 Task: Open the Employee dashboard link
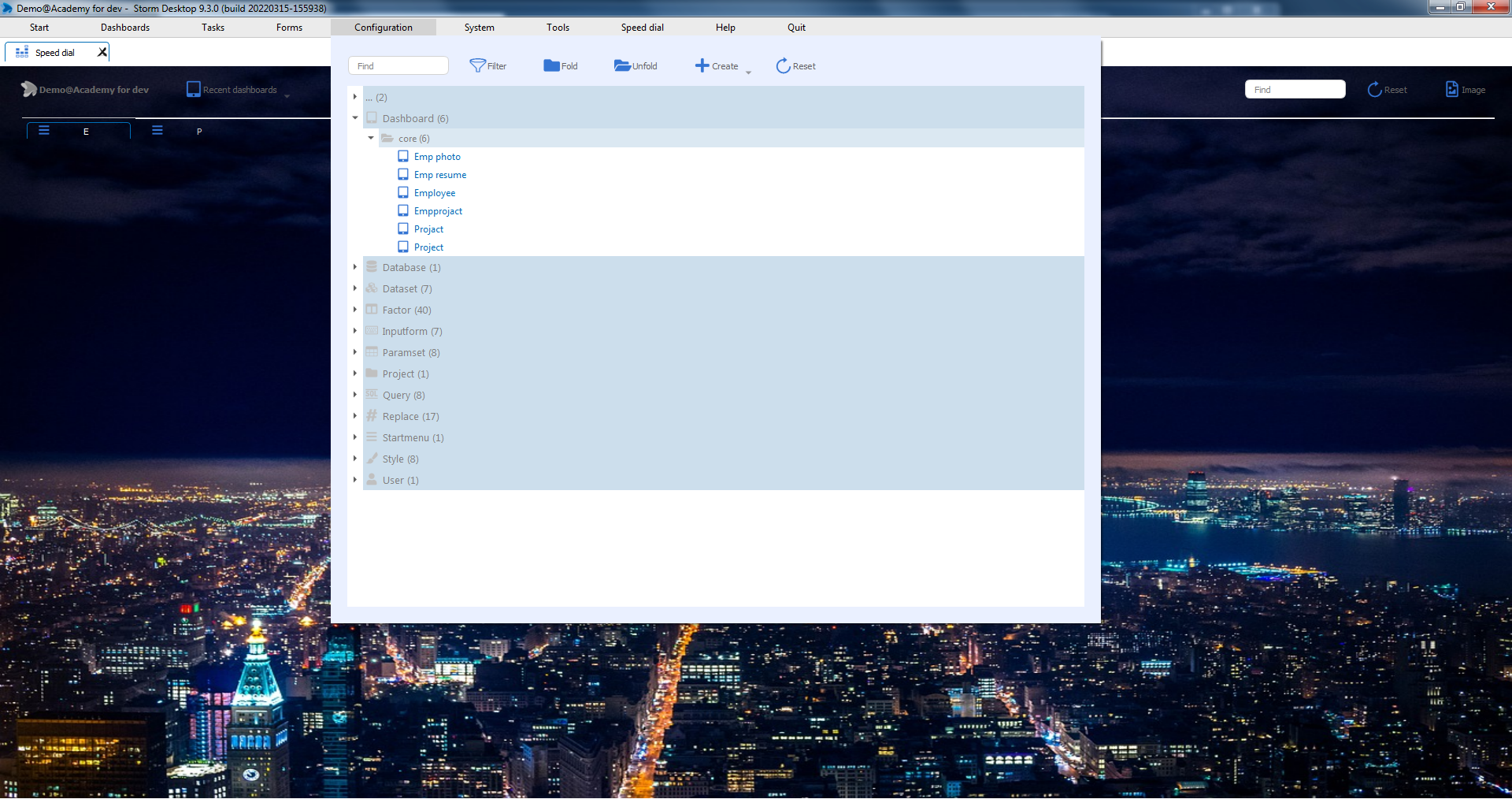pos(435,193)
